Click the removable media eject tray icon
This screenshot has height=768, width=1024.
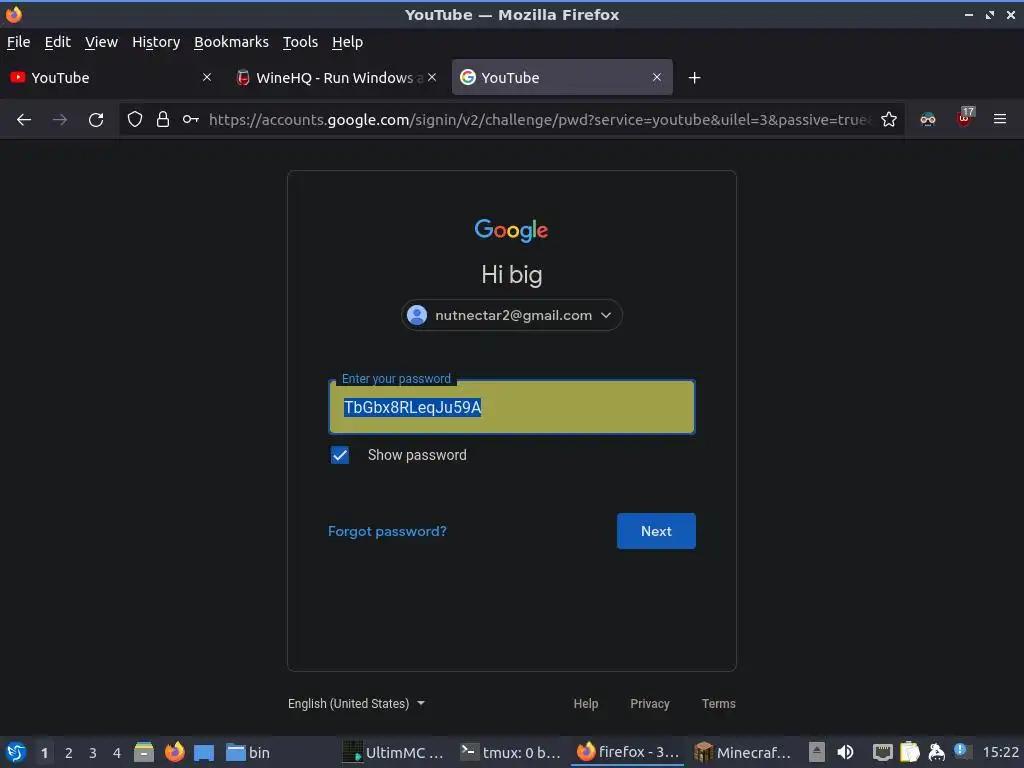point(816,752)
